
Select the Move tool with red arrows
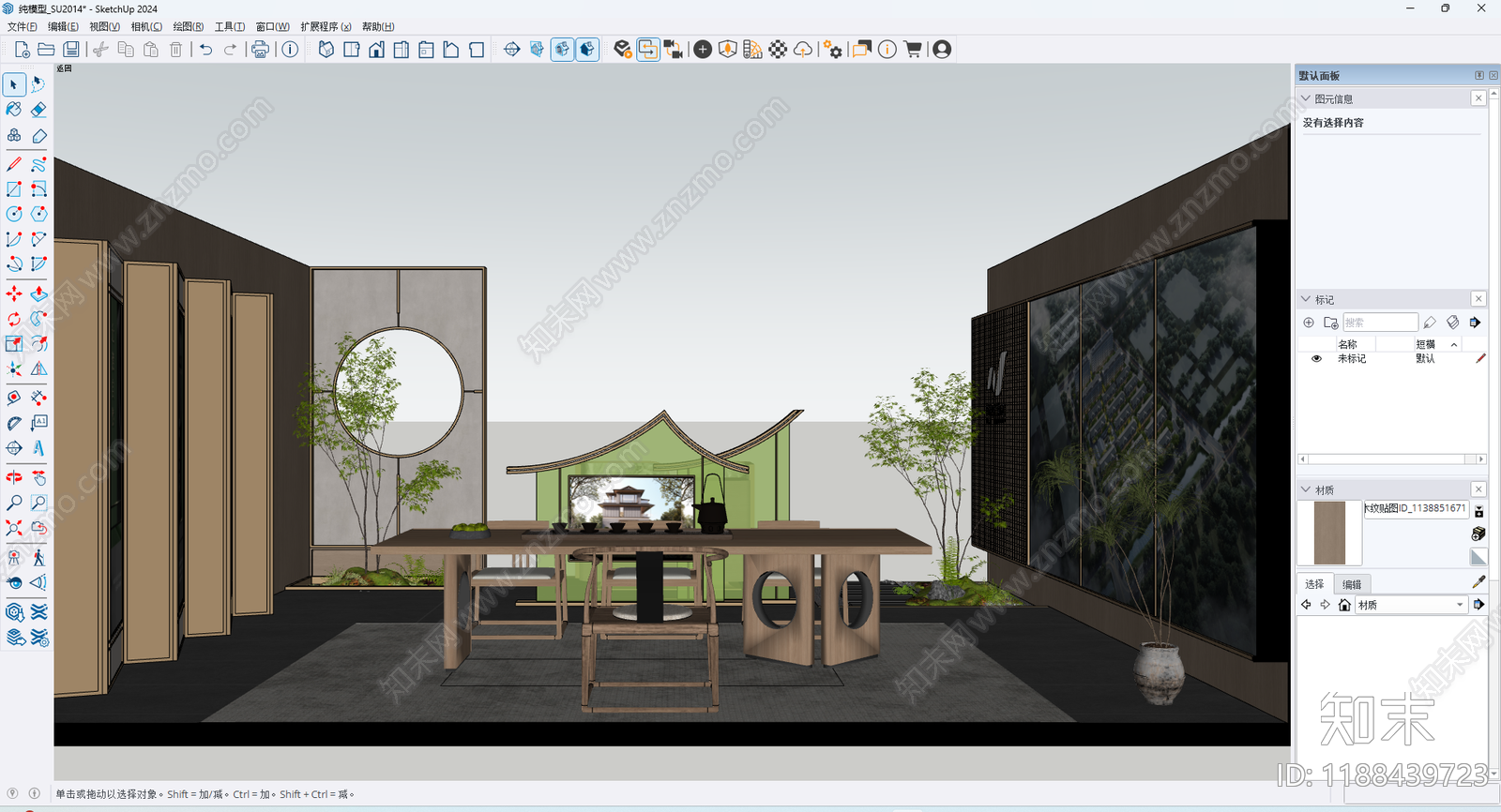point(14,294)
